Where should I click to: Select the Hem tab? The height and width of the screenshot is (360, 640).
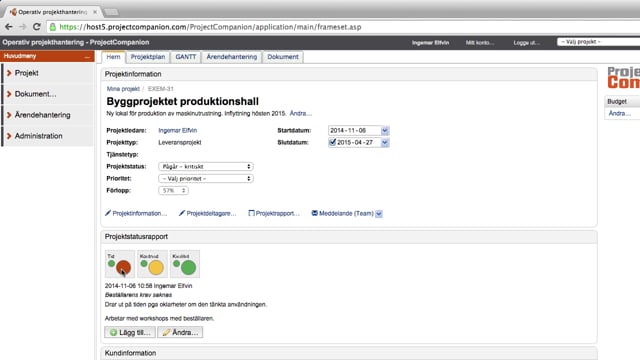tap(113, 57)
